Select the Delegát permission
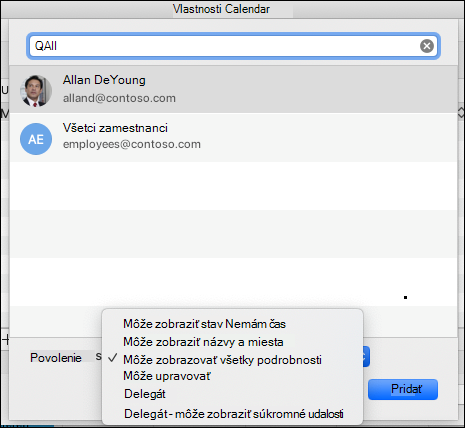 145,394
